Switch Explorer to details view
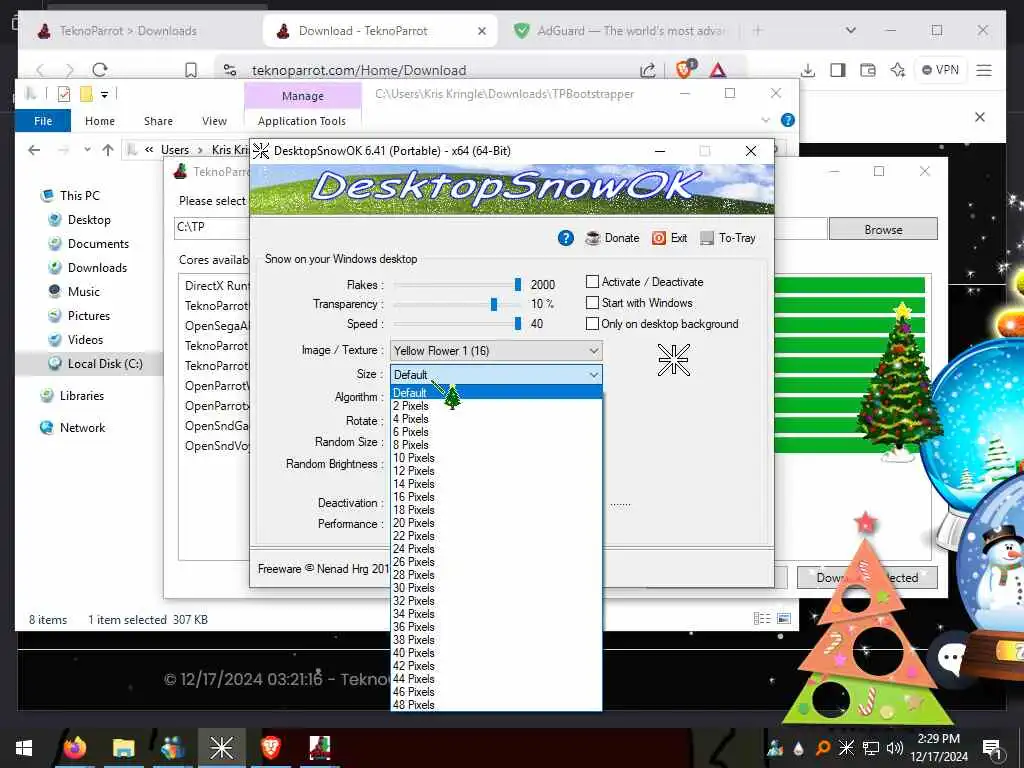Image resolution: width=1024 pixels, height=768 pixels. pos(761,618)
